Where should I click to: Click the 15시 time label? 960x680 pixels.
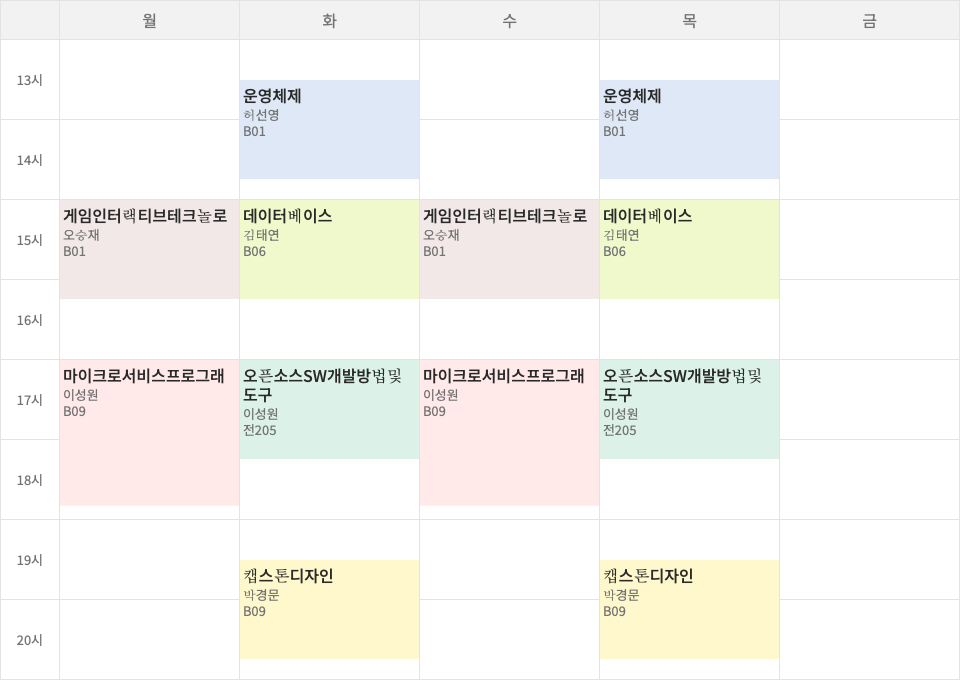pos(29,241)
